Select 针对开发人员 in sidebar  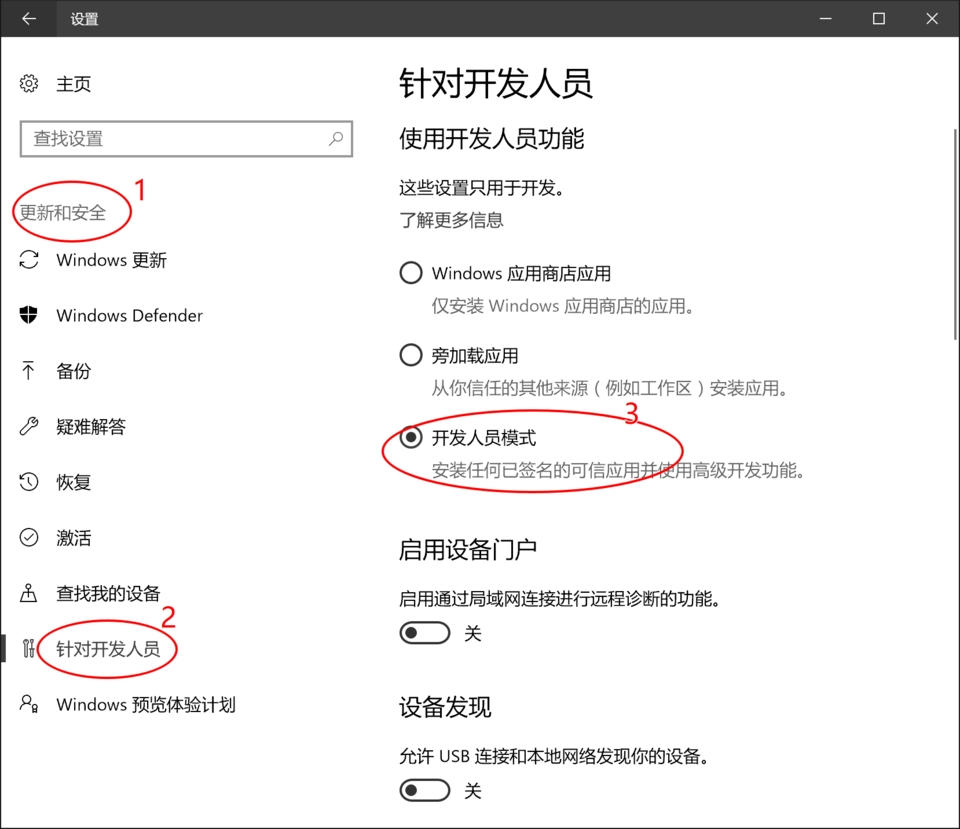108,649
